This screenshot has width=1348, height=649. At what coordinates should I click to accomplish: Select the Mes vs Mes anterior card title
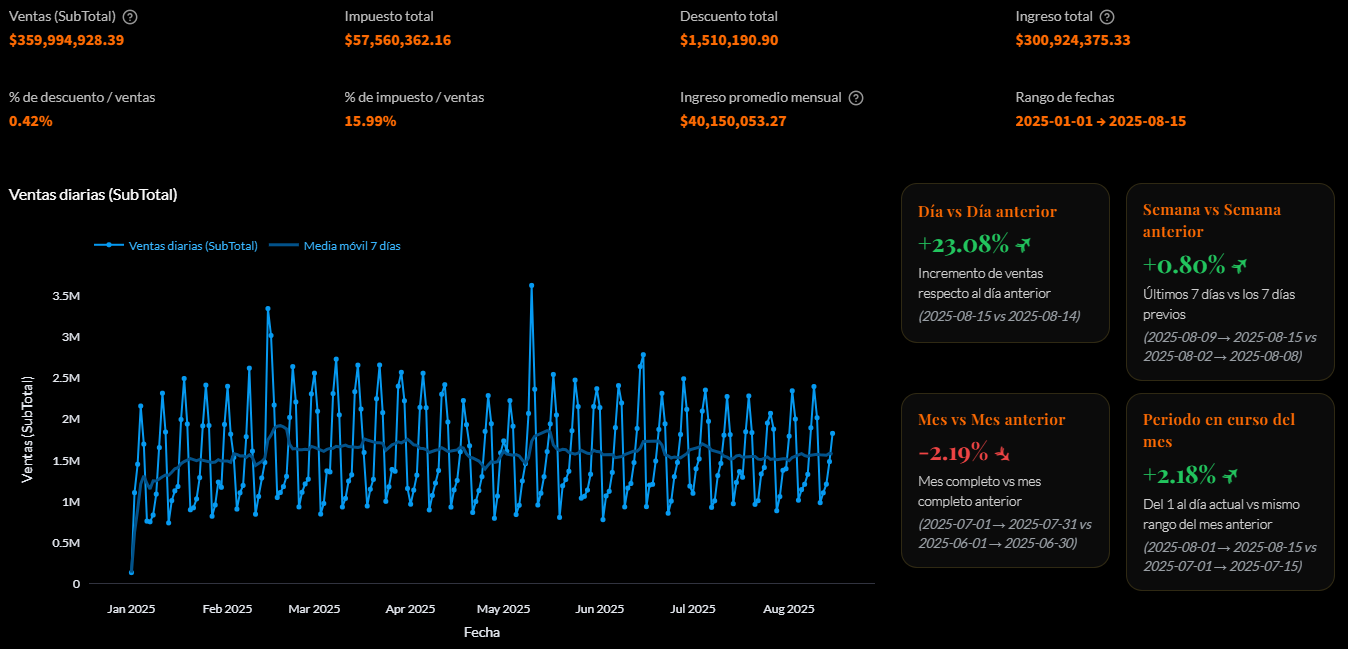point(991,420)
